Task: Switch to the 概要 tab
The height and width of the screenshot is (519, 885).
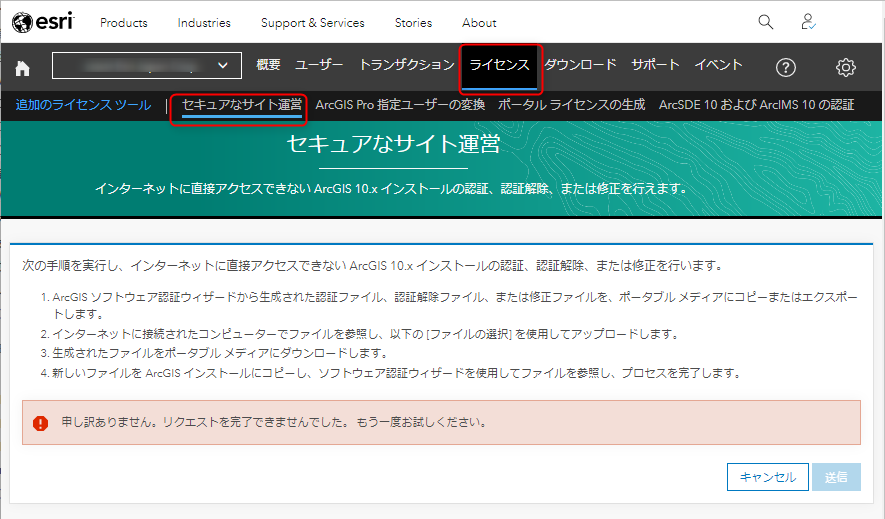Action: [x=268, y=65]
